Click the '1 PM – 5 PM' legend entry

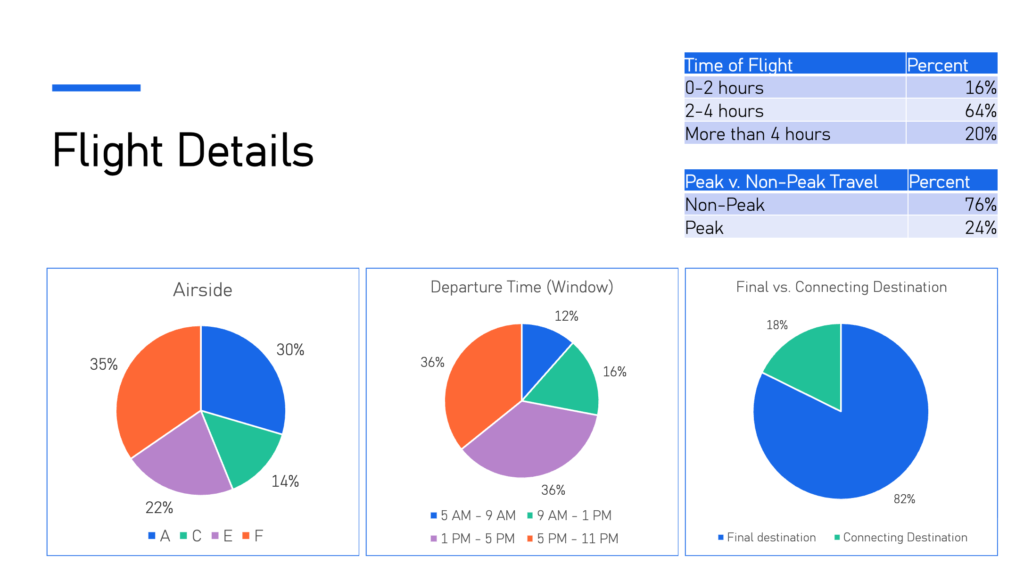pos(473,539)
